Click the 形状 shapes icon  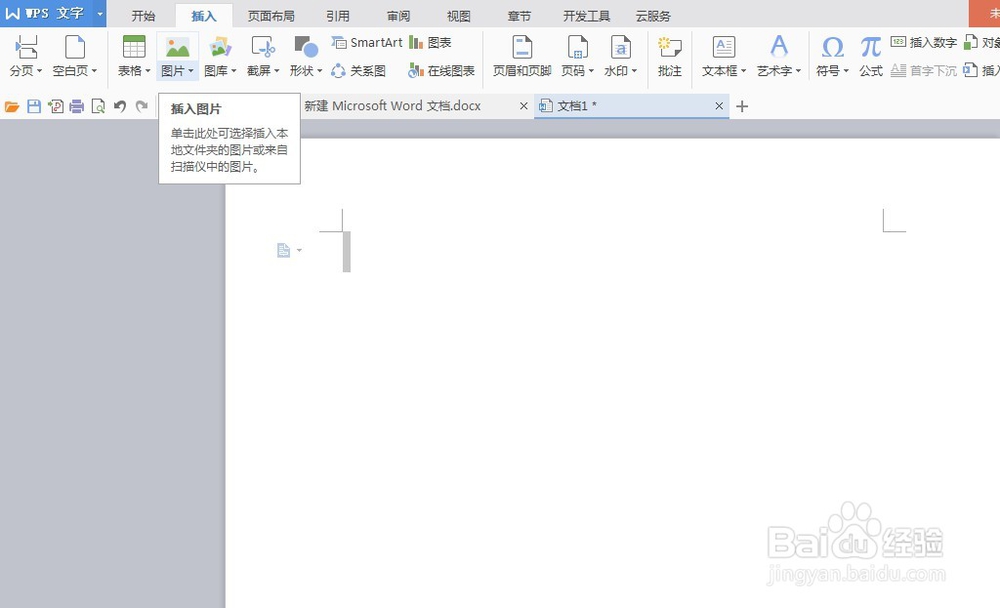point(306,47)
